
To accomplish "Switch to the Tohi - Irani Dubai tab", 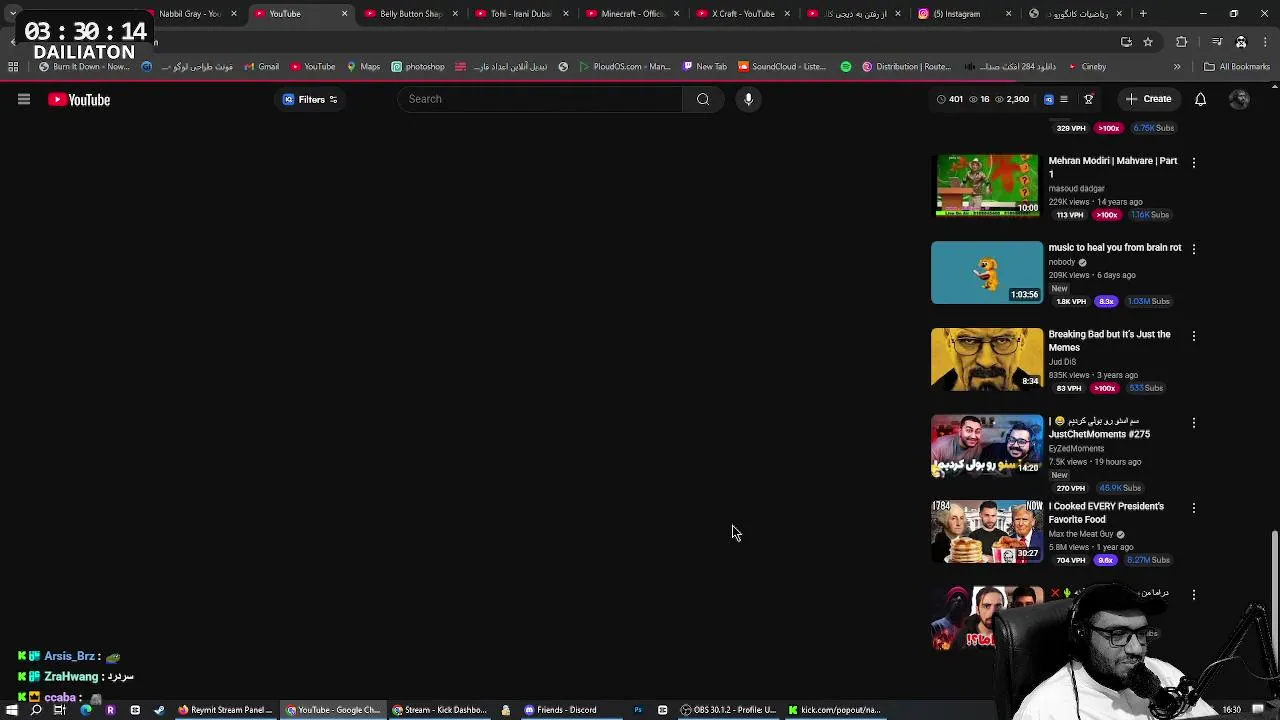I will (x=512, y=14).
